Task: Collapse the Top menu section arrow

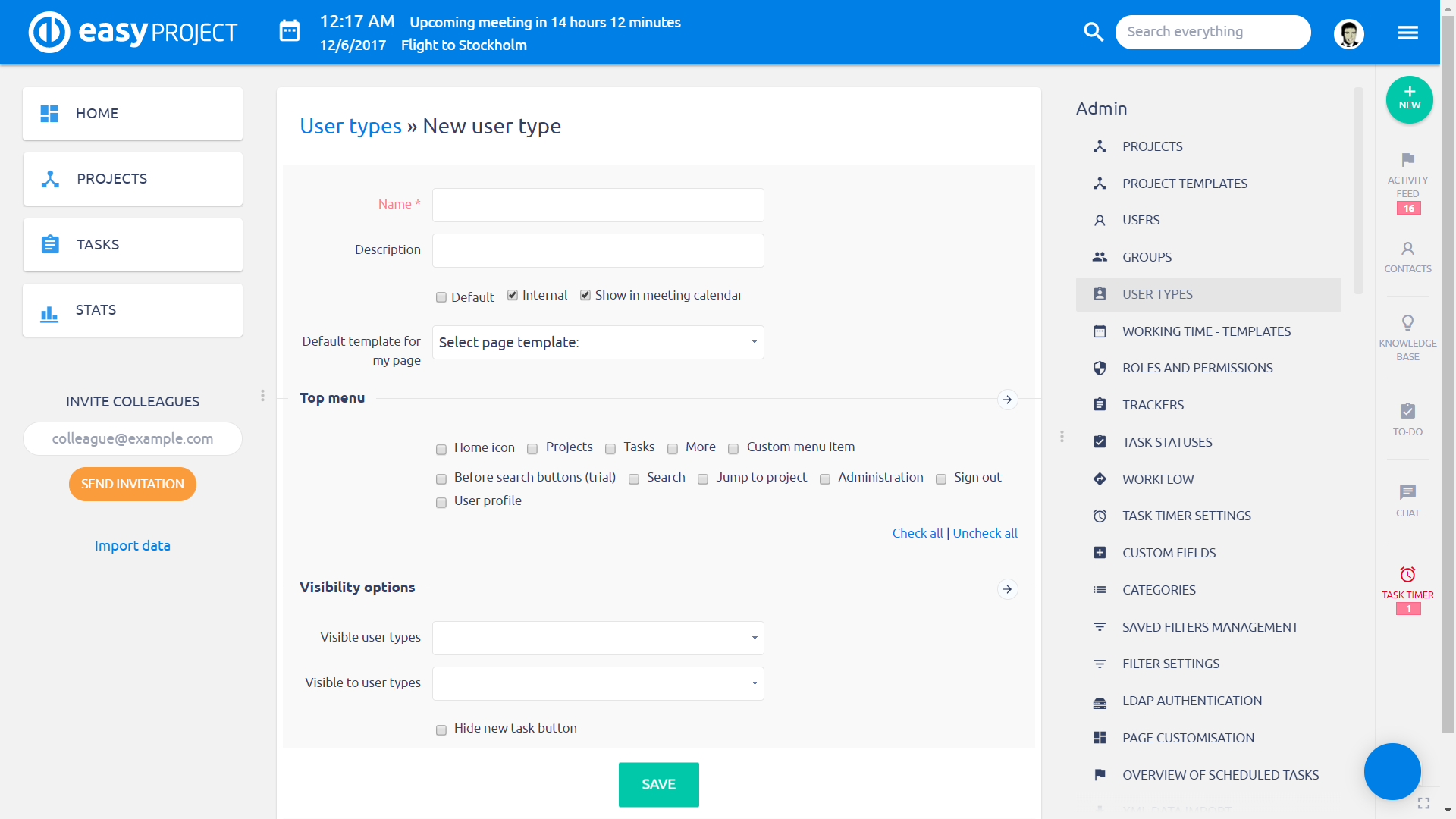Action: coord(1007,400)
